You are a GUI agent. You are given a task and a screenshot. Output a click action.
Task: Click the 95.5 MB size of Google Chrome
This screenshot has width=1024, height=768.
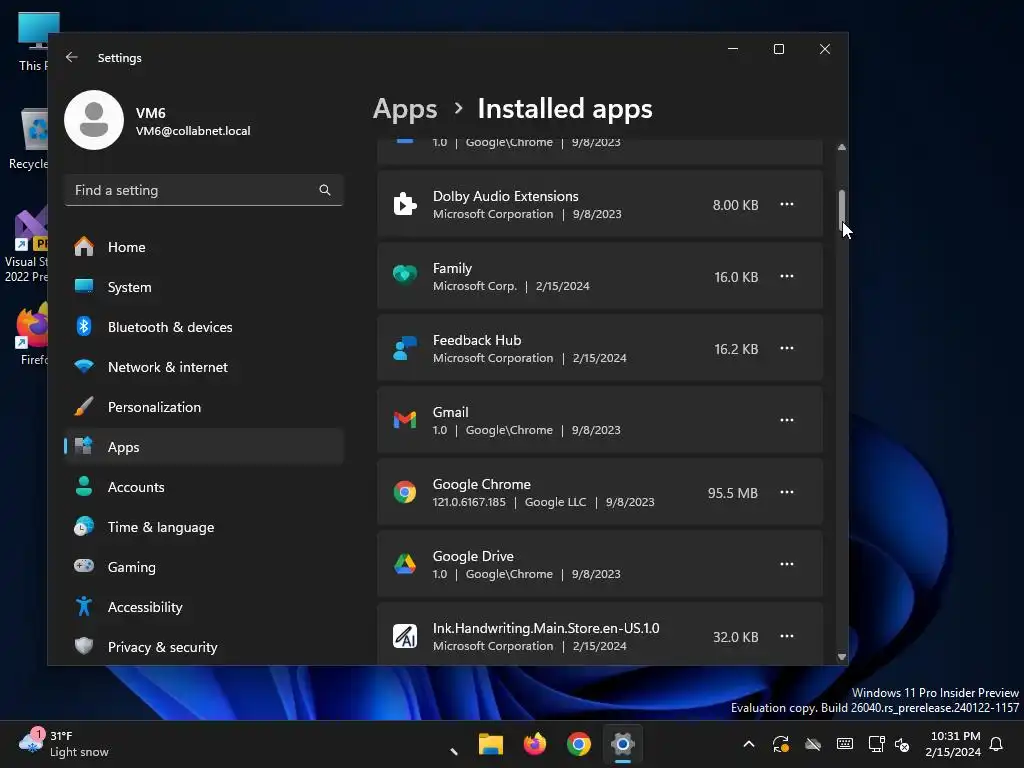733,493
